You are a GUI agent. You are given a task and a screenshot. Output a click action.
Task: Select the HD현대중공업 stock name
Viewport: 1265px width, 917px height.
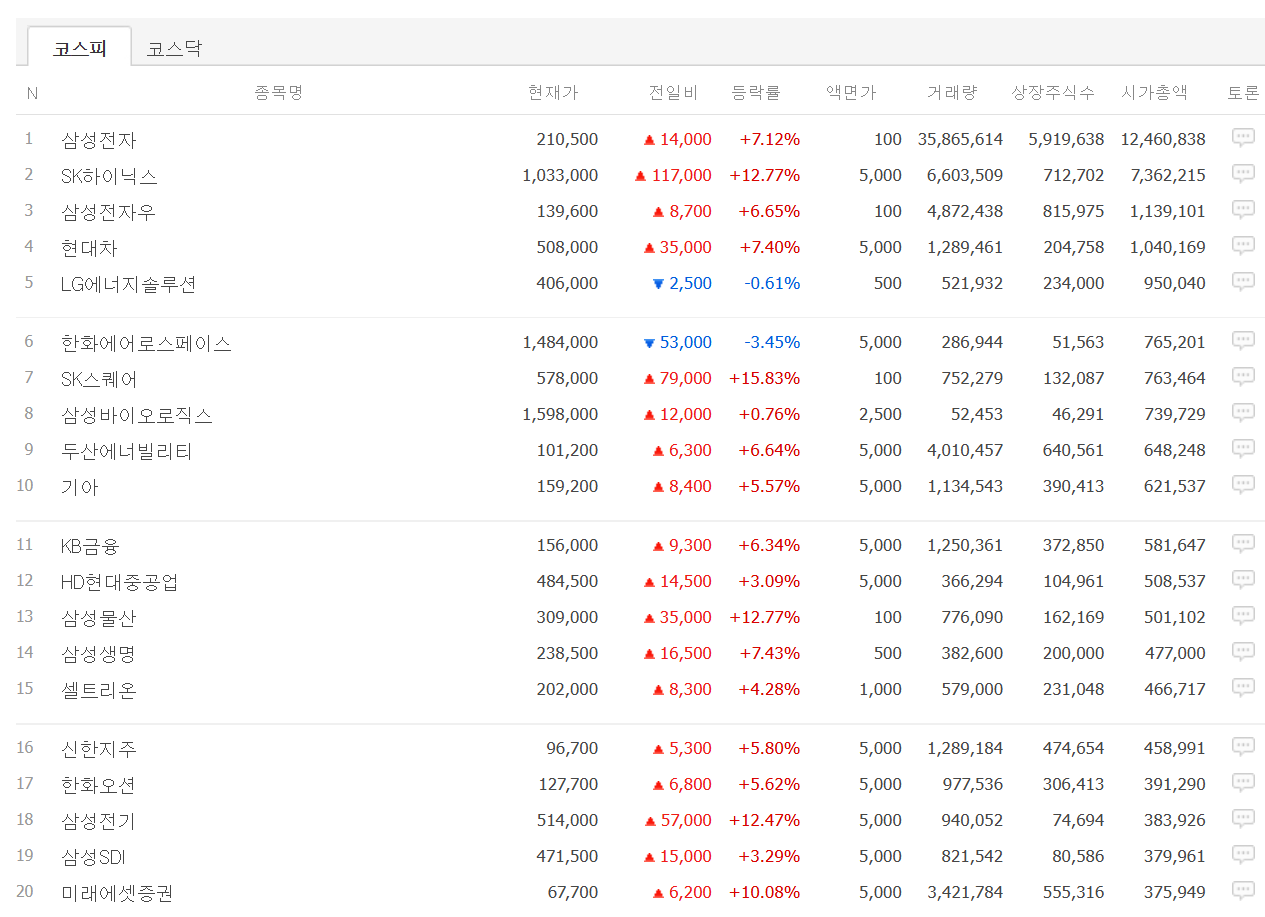coord(120,582)
